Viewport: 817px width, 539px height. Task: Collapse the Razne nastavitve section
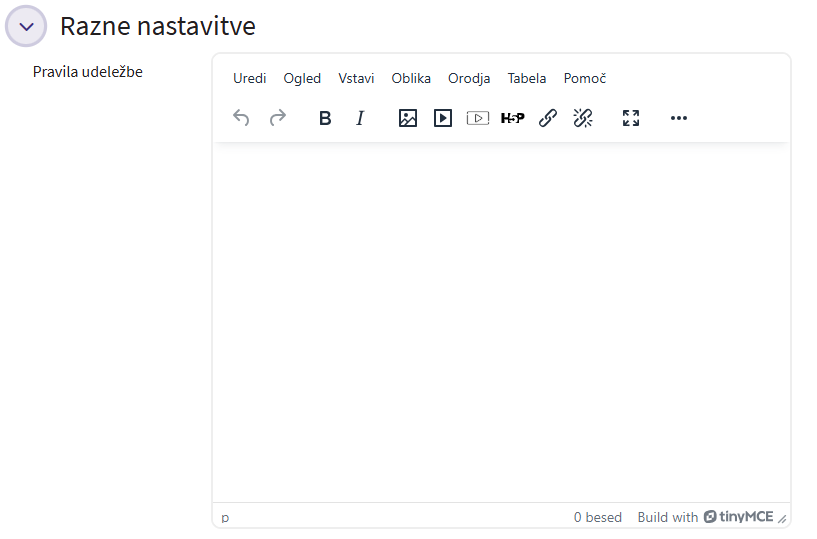27,26
